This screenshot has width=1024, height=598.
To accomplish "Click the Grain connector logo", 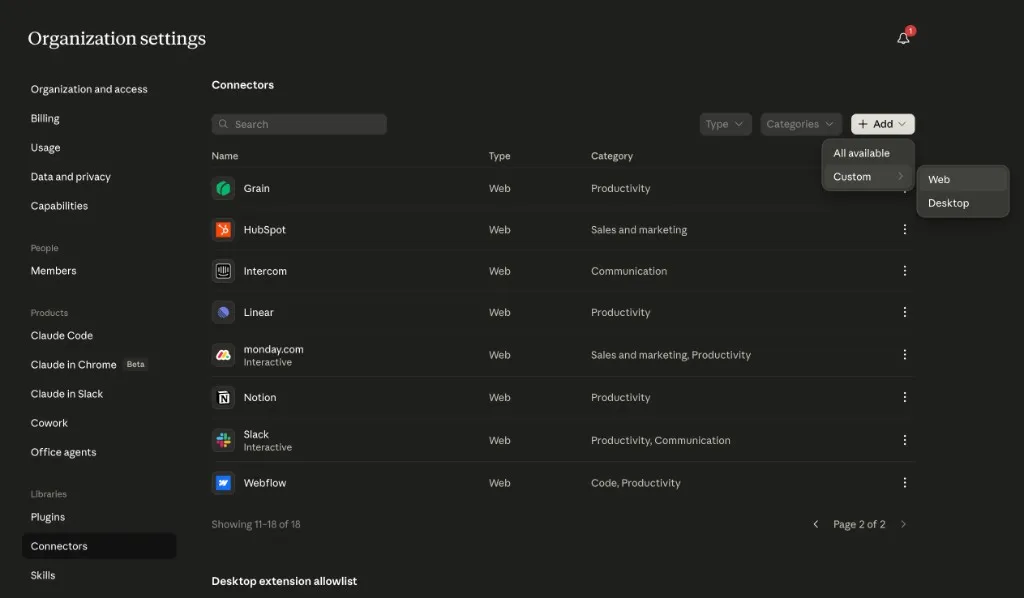I will pyautogui.click(x=223, y=189).
